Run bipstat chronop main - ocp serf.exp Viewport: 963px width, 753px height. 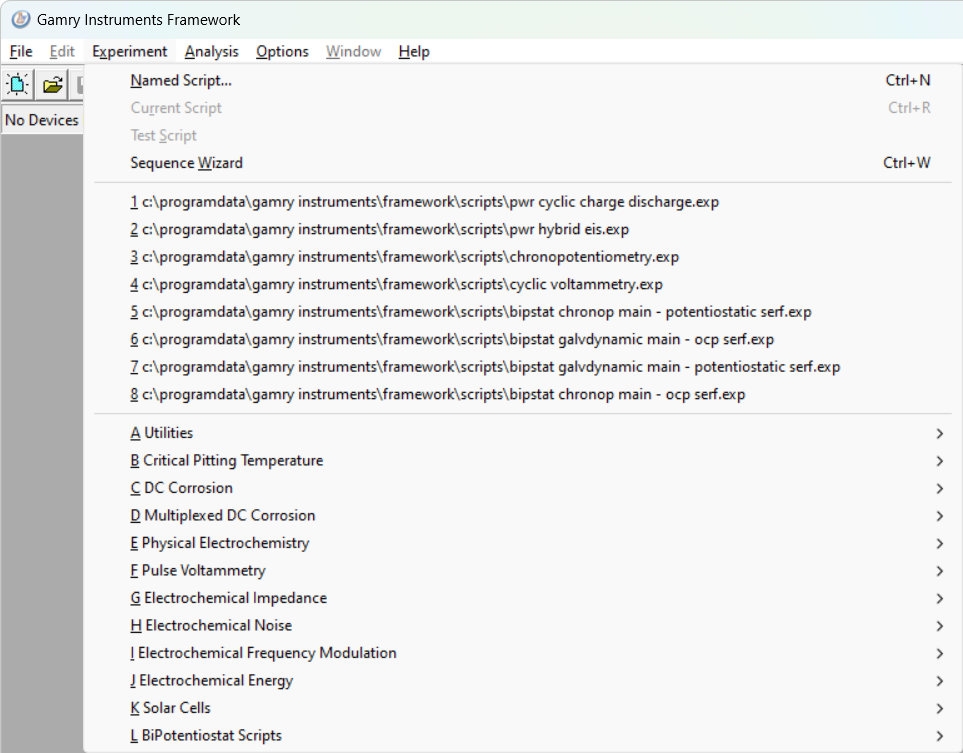[x=522, y=394]
